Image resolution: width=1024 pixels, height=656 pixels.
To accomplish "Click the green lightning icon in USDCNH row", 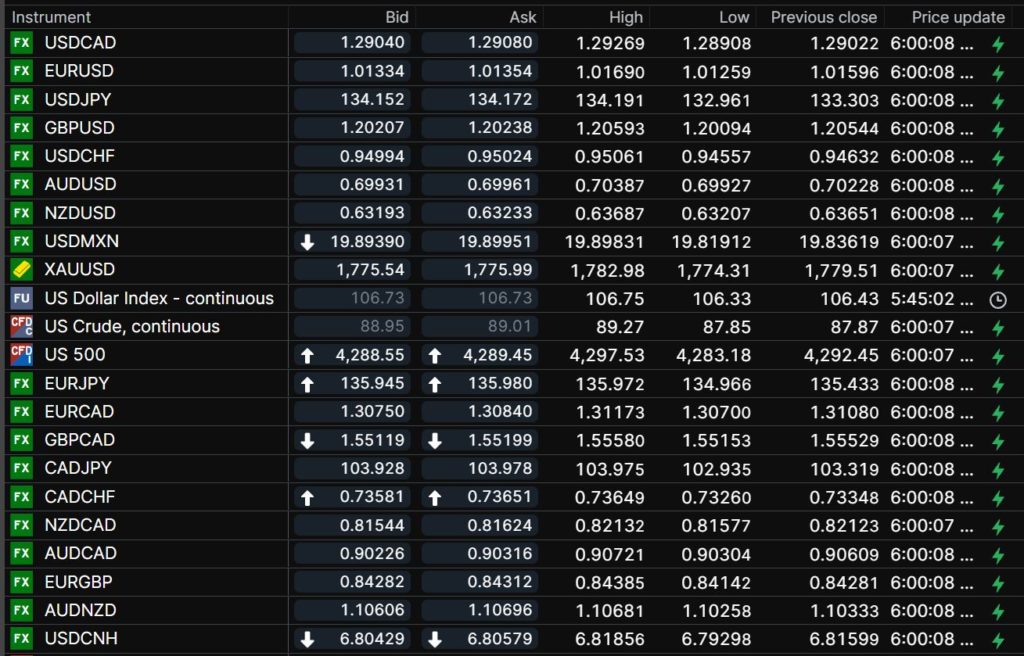I will point(997,639).
